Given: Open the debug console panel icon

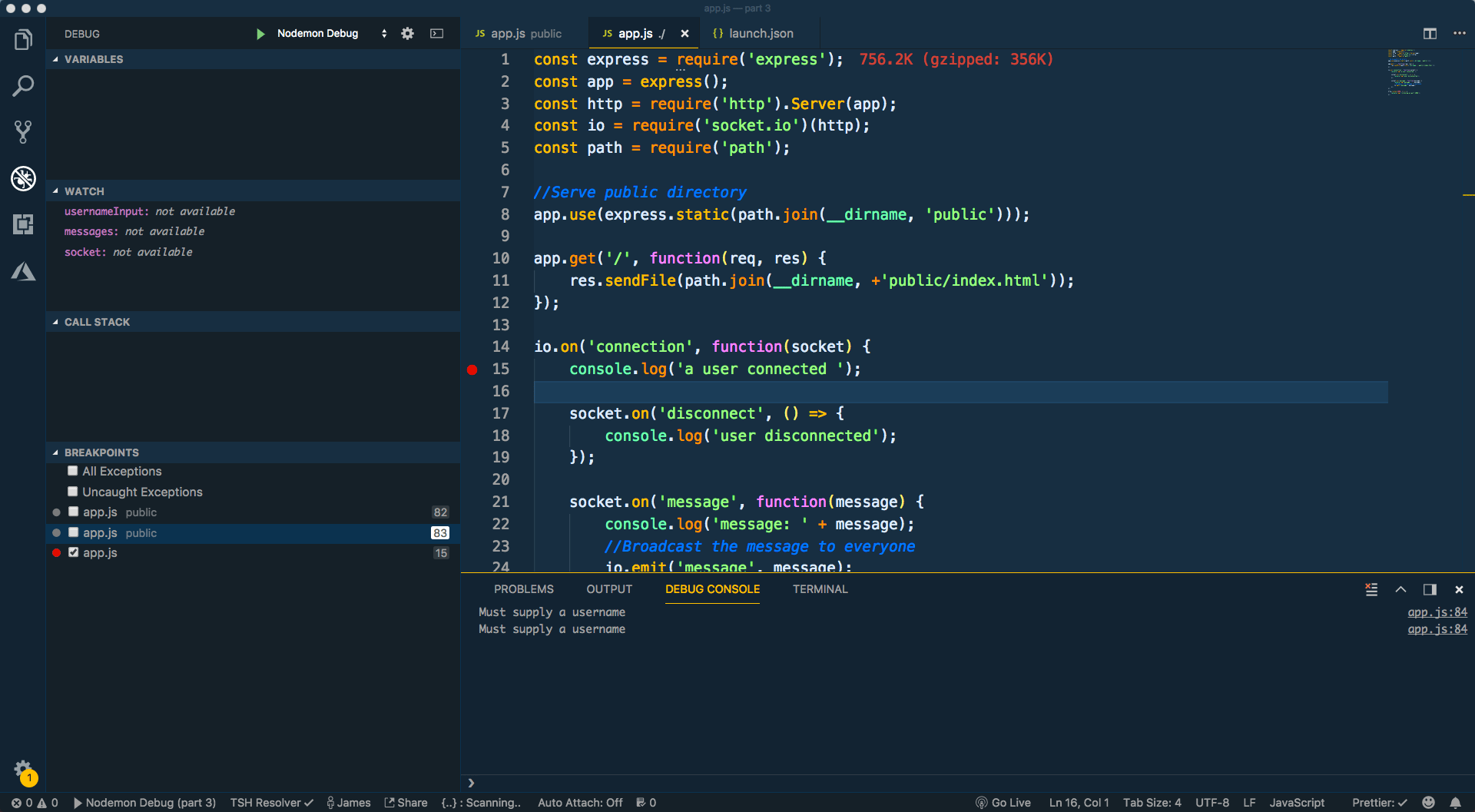Looking at the screenshot, I should [x=711, y=589].
